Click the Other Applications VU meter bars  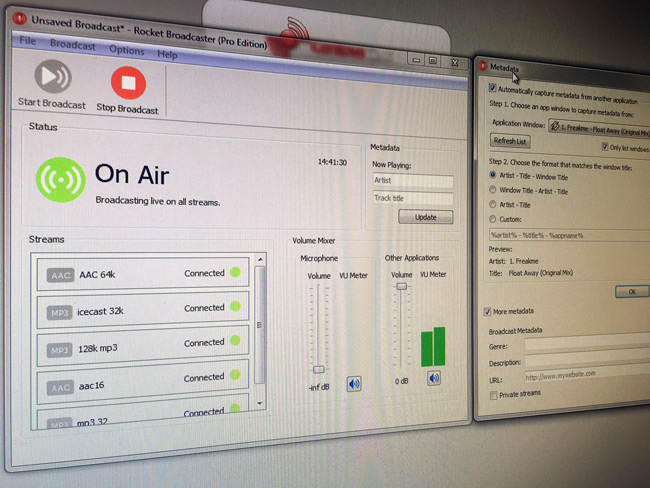(433, 347)
